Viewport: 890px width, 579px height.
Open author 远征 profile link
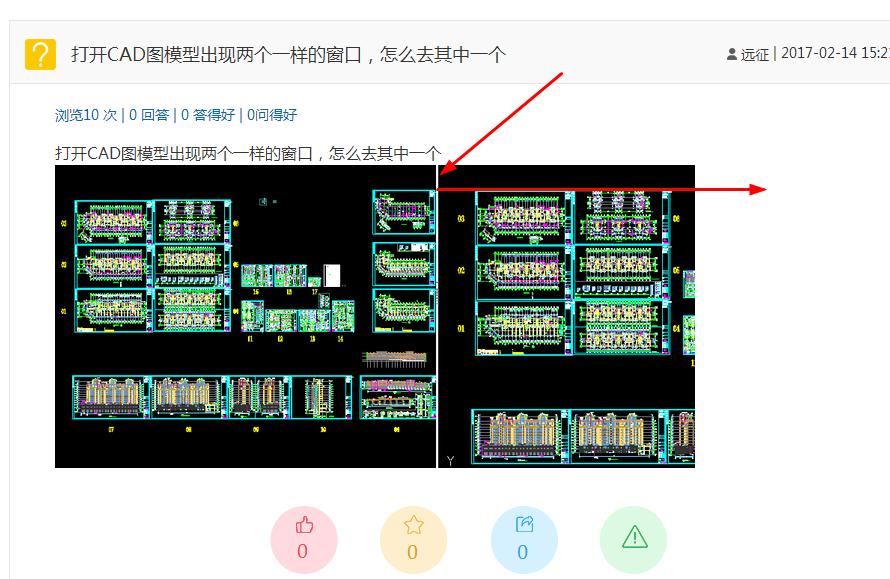click(x=754, y=54)
